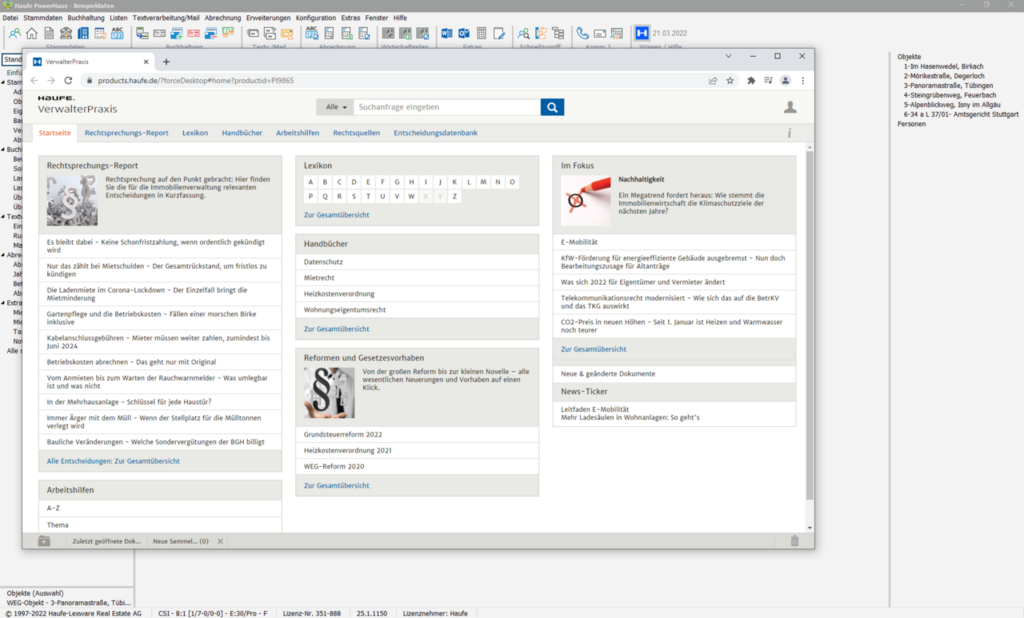Screen dimensions: 1024x618
Task: Open the Zuletzt geöffnete Dok... tab
Action: coord(106,541)
